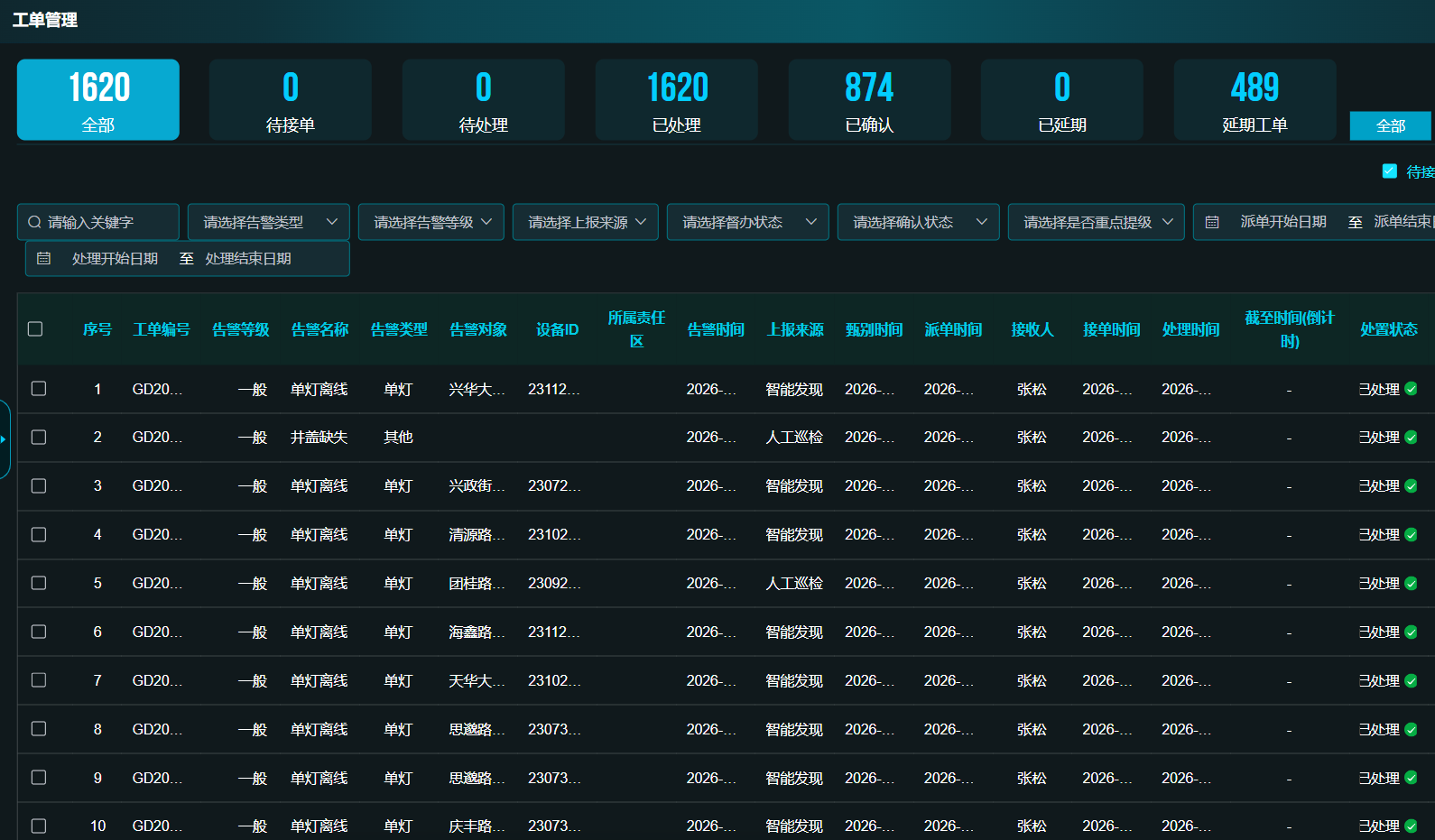Click the 待处理 0 status card
The height and width of the screenshot is (840, 1435).
[483, 100]
